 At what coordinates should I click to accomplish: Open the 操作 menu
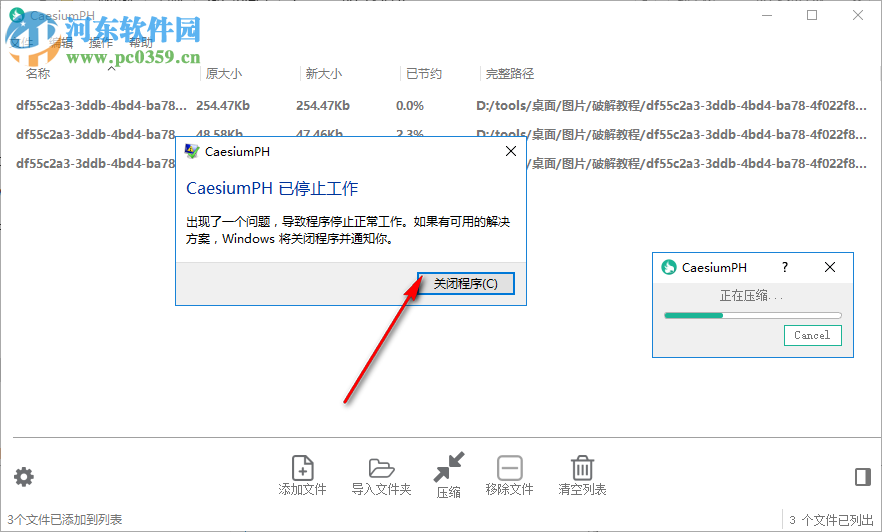pos(101,43)
